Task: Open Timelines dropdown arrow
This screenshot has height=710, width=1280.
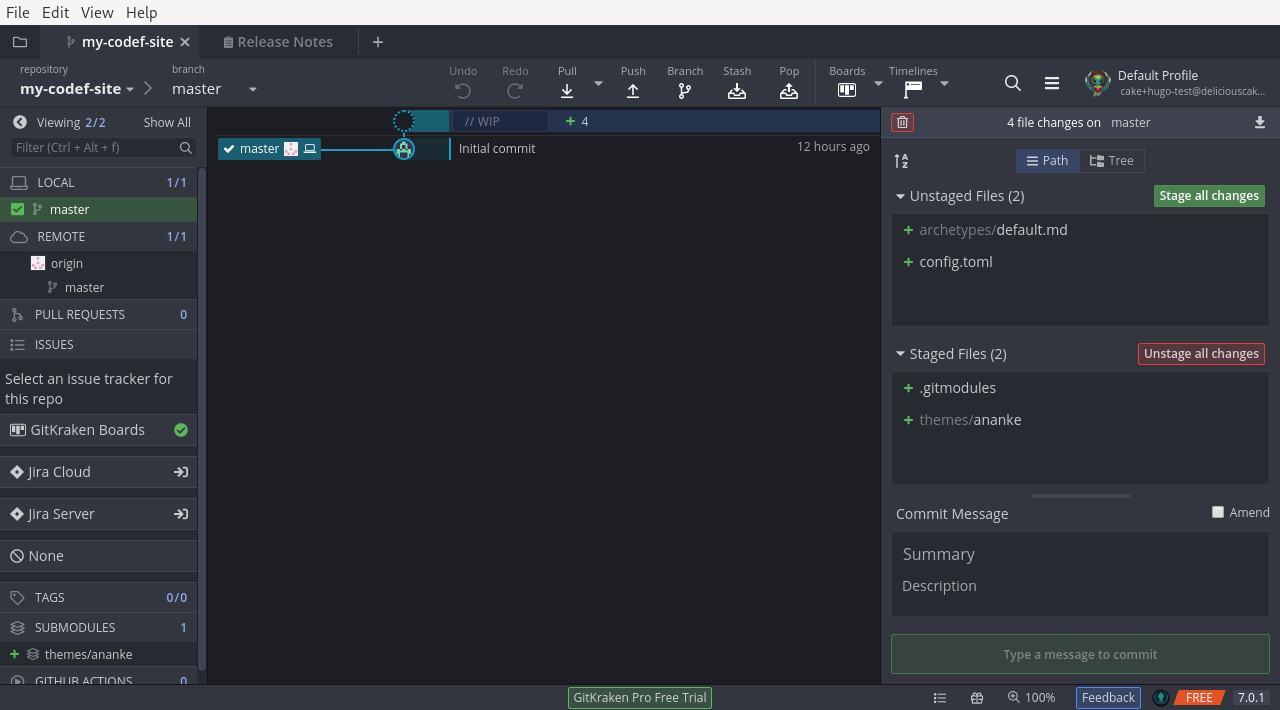Action: click(944, 83)
